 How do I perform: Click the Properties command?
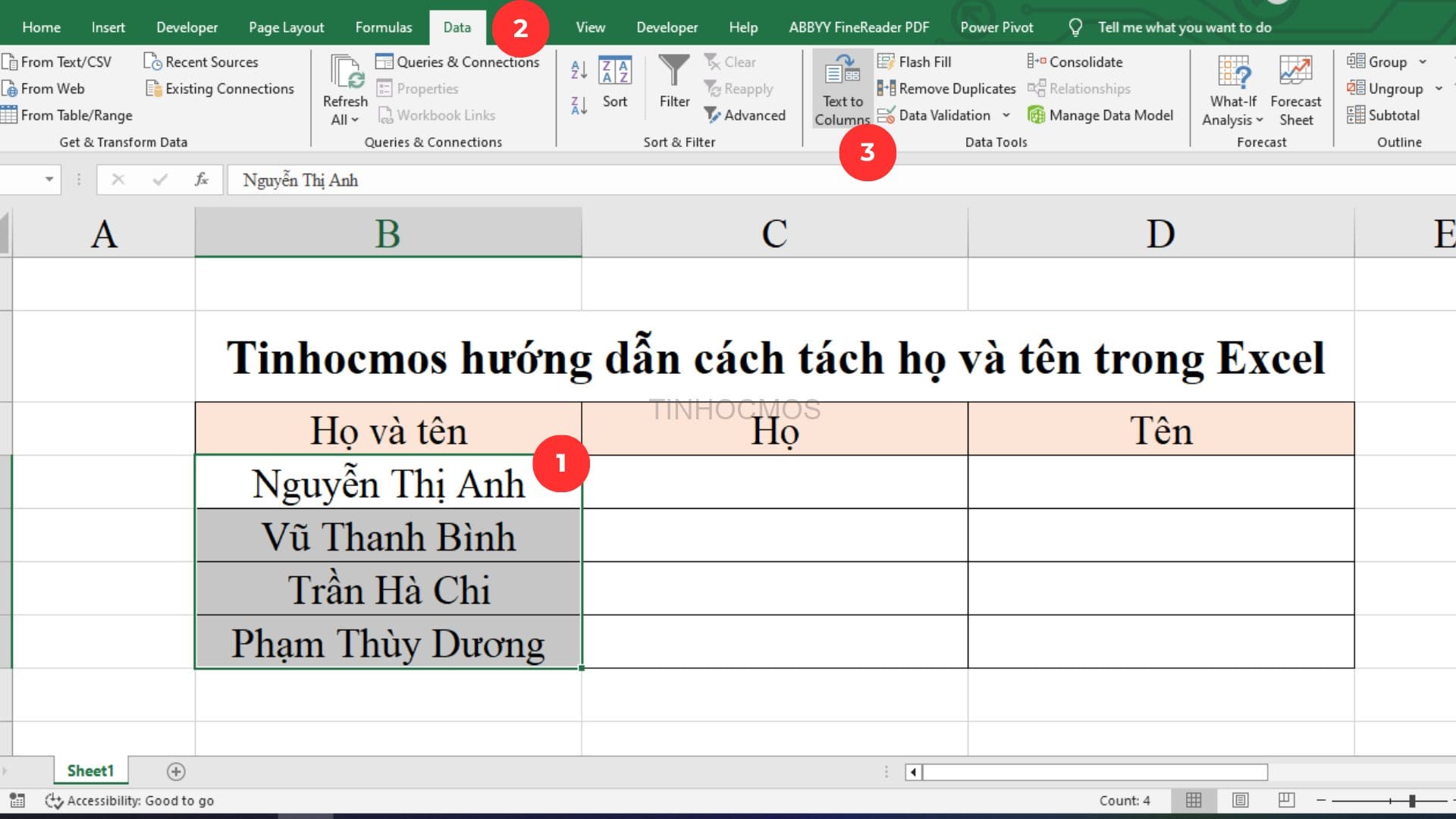pos(418,89)
